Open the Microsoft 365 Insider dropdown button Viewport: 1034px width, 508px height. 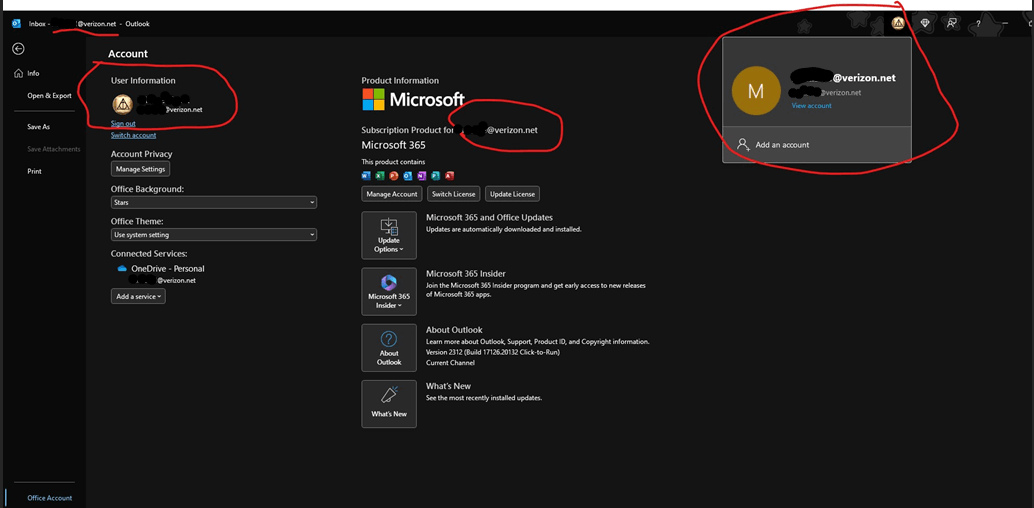389,292
